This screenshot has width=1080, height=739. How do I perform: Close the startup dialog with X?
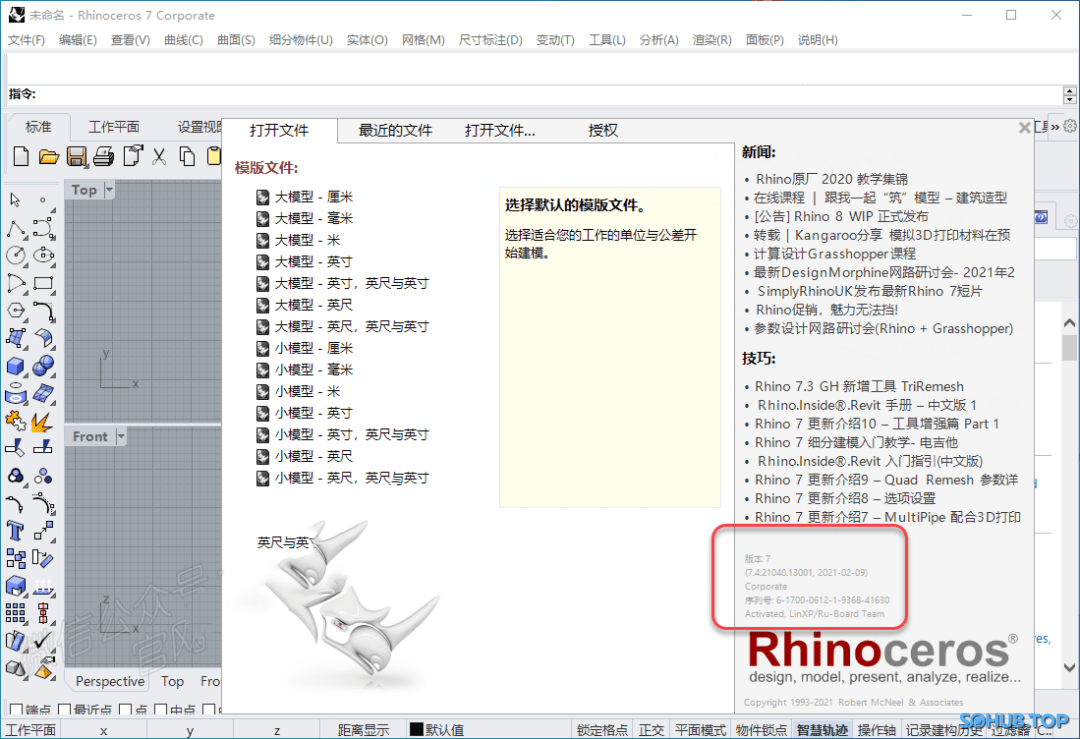click(x=1024, y=127)
